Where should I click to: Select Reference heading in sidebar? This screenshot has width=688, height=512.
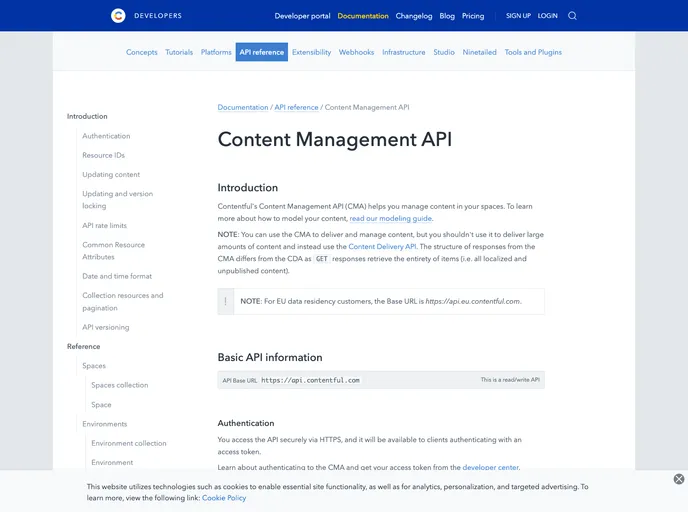[83, 347]
